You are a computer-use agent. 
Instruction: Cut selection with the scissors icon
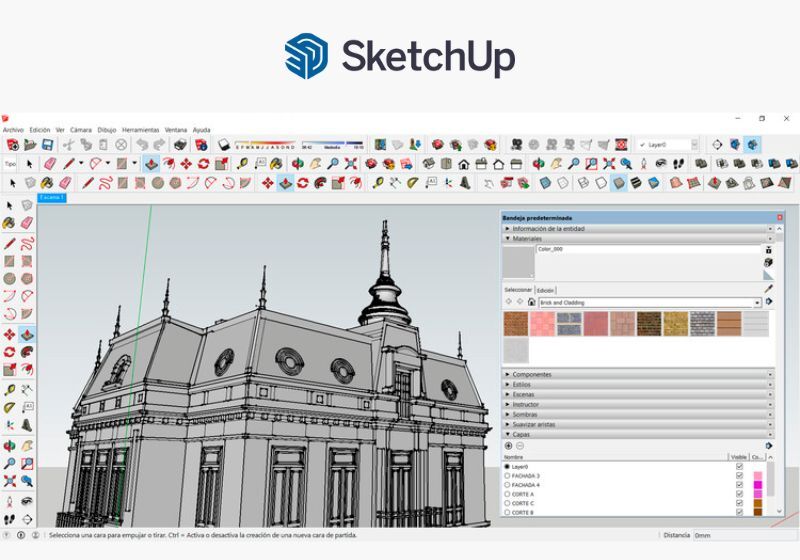click(x=68, y=145)
